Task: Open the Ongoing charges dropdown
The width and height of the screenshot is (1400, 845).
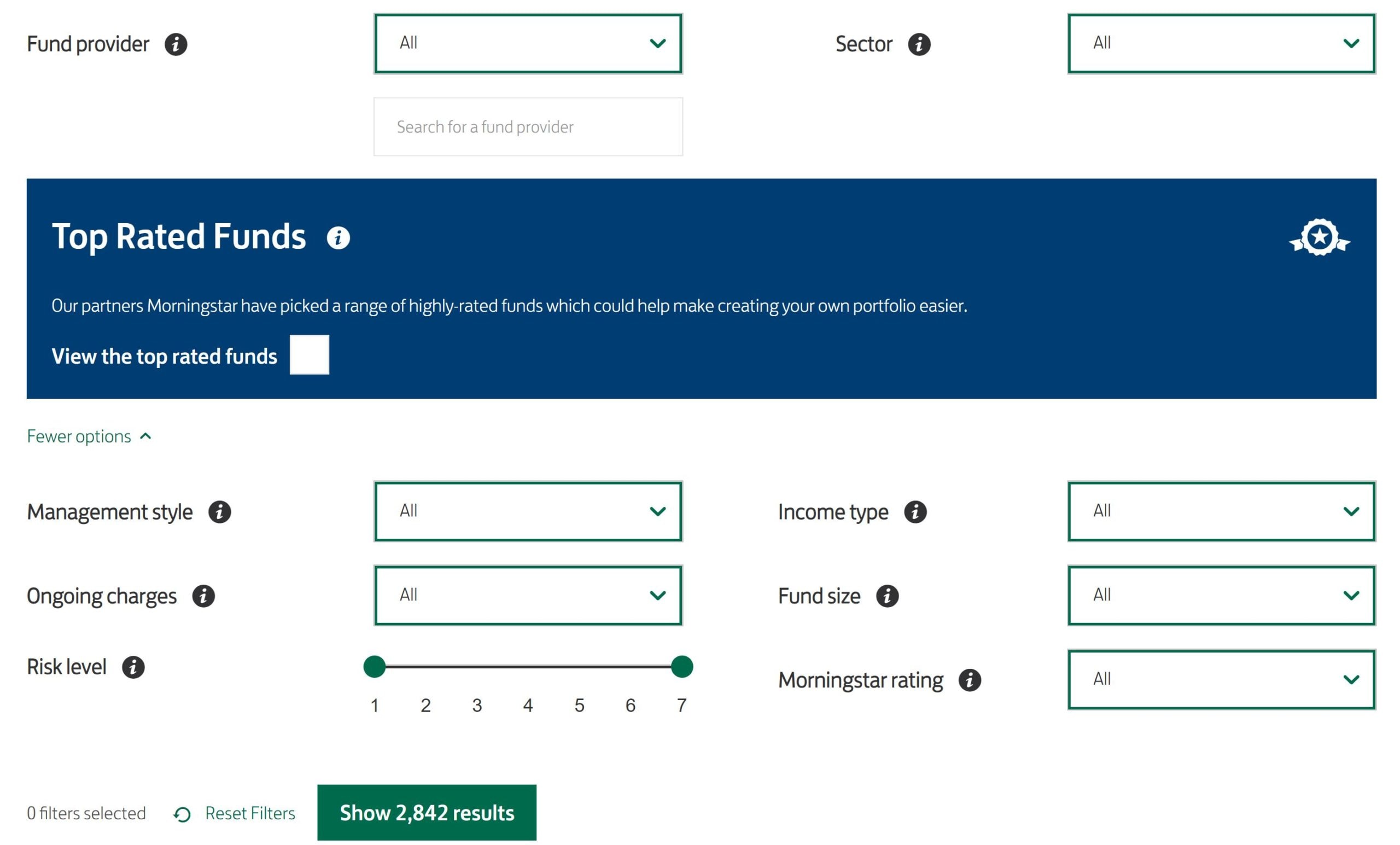Action: 529,596
